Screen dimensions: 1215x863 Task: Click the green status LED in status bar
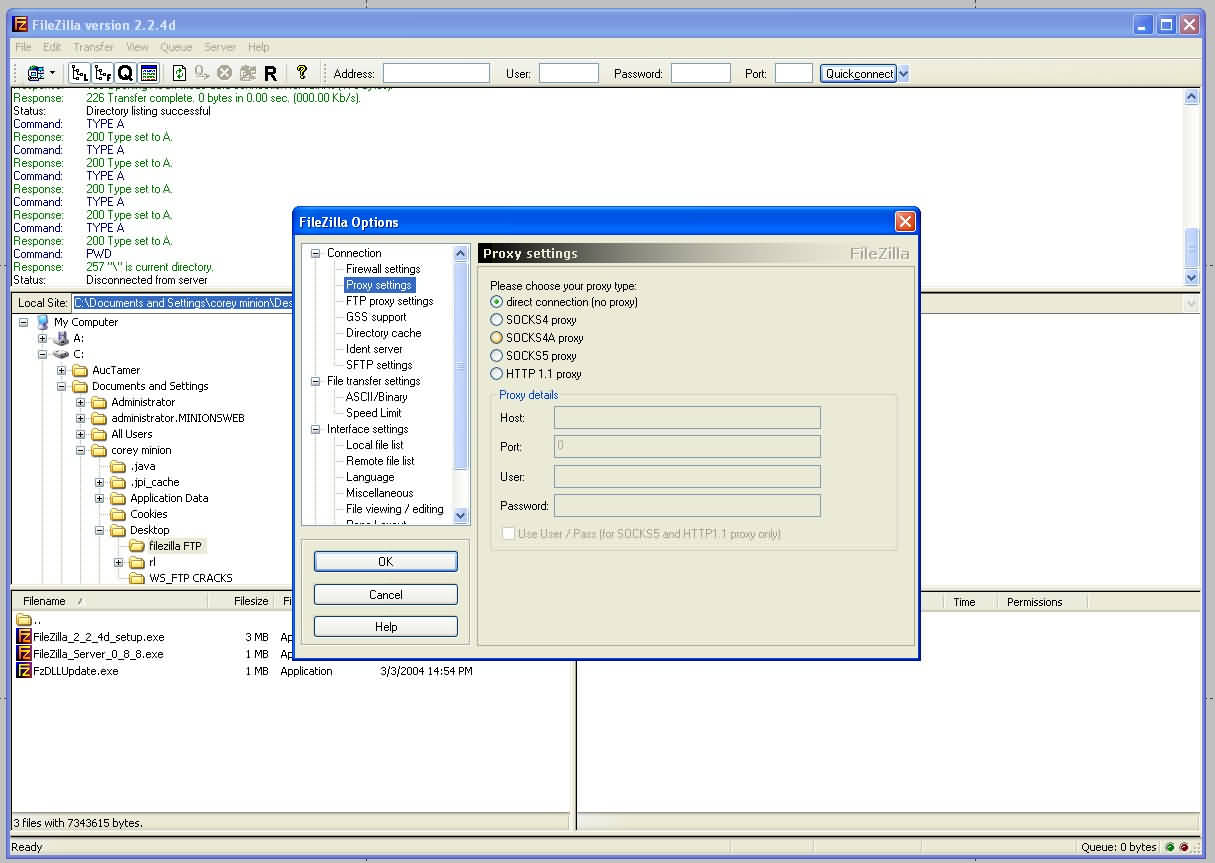point(1170,847)
